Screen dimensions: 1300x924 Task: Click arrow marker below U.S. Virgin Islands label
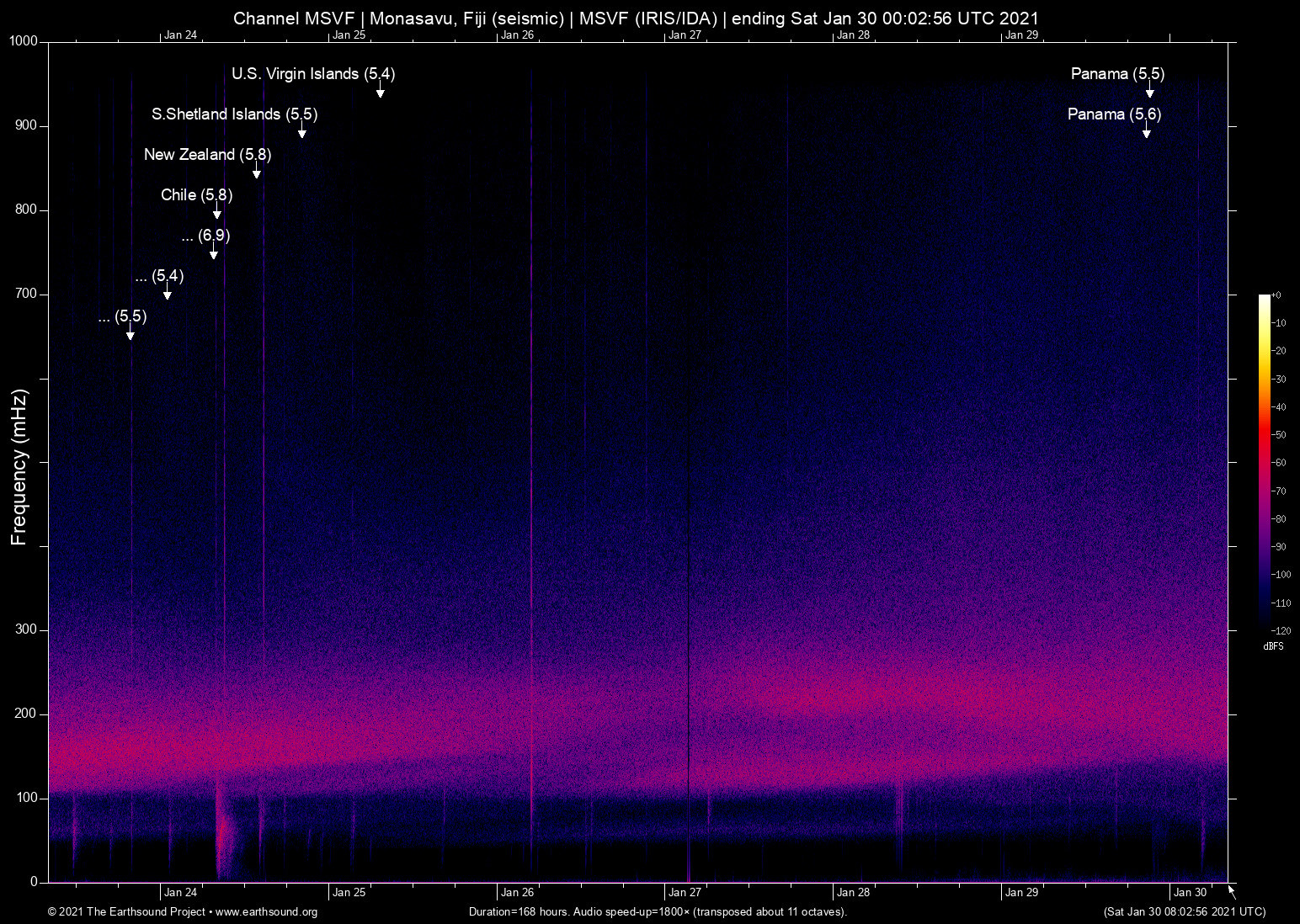click(381, 90)
